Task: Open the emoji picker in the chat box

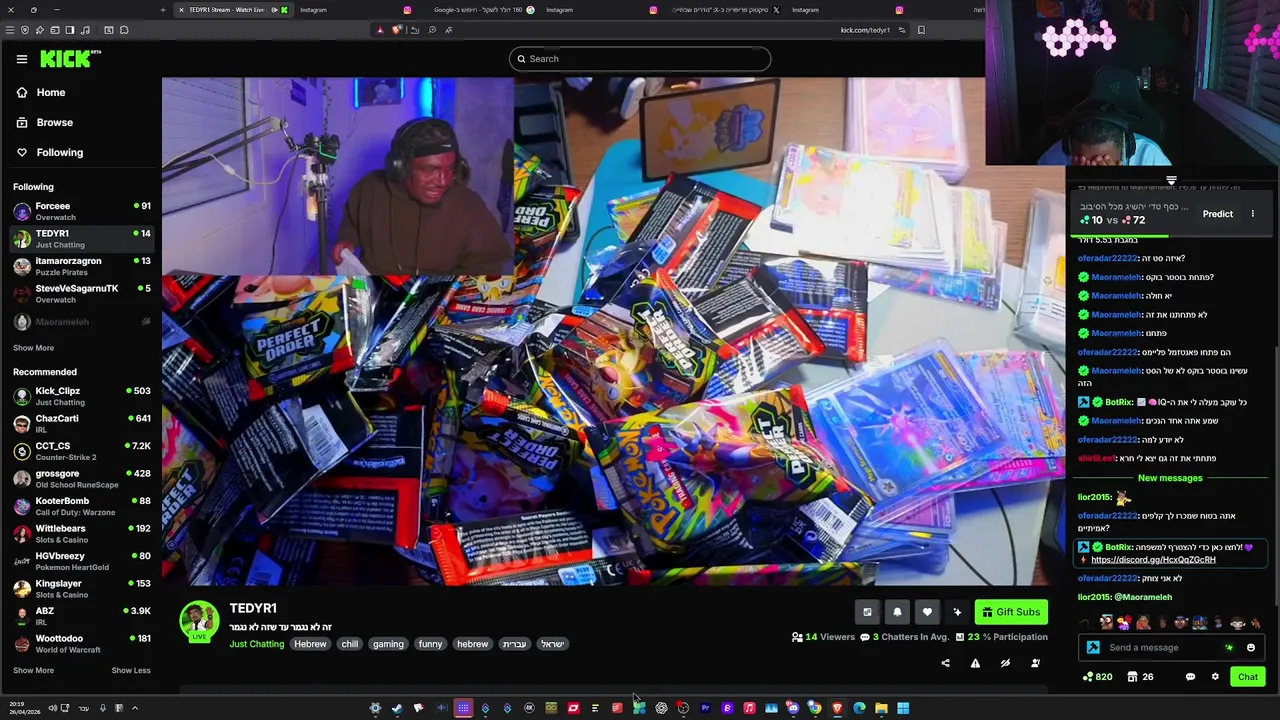Action: [1250, 648]
